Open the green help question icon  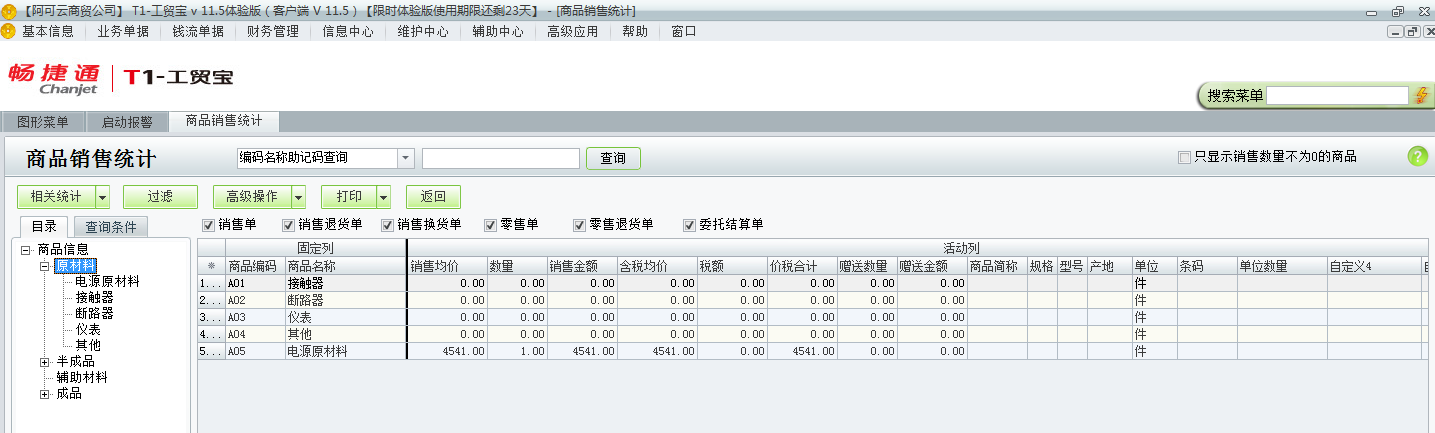(1417, 156)
